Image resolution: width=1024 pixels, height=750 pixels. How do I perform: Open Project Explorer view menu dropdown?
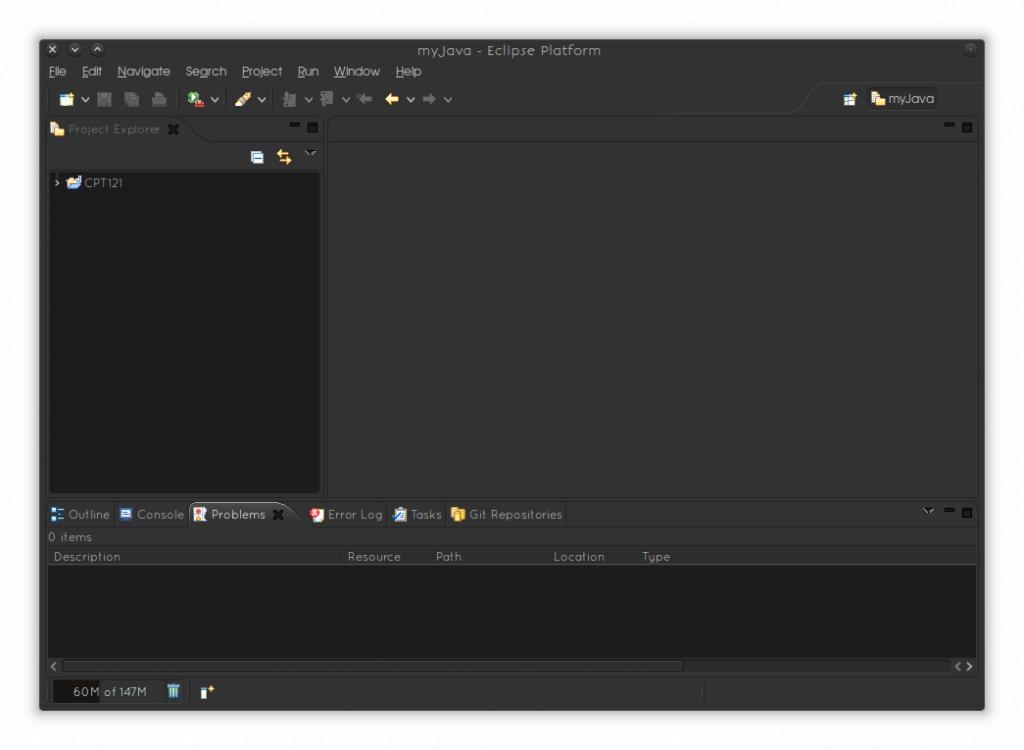[310, 154]
